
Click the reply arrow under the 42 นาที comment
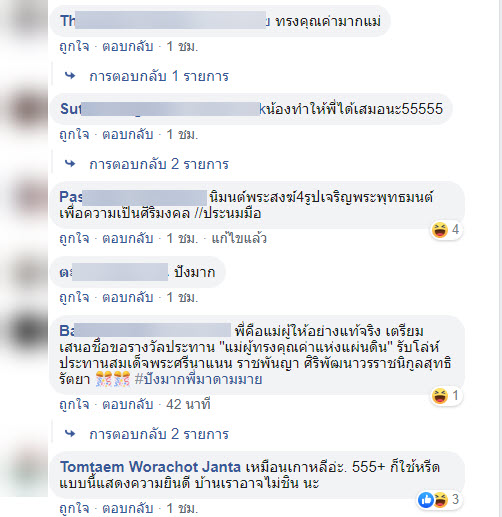70,434
